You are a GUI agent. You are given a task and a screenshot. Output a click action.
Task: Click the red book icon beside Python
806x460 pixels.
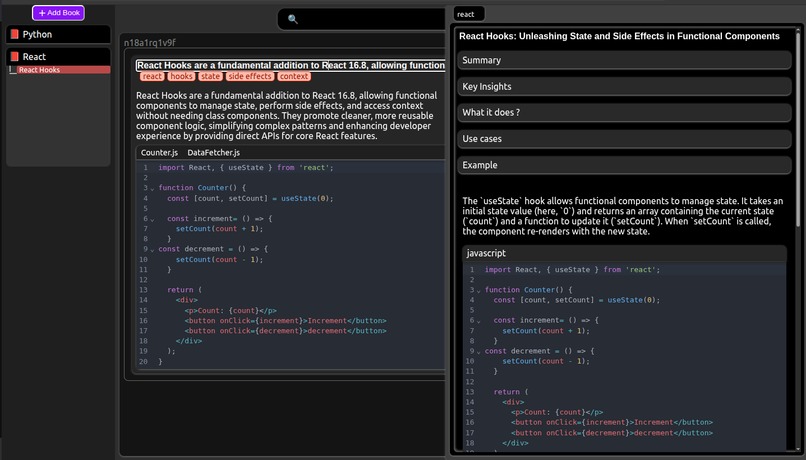[x=14, y=34]
